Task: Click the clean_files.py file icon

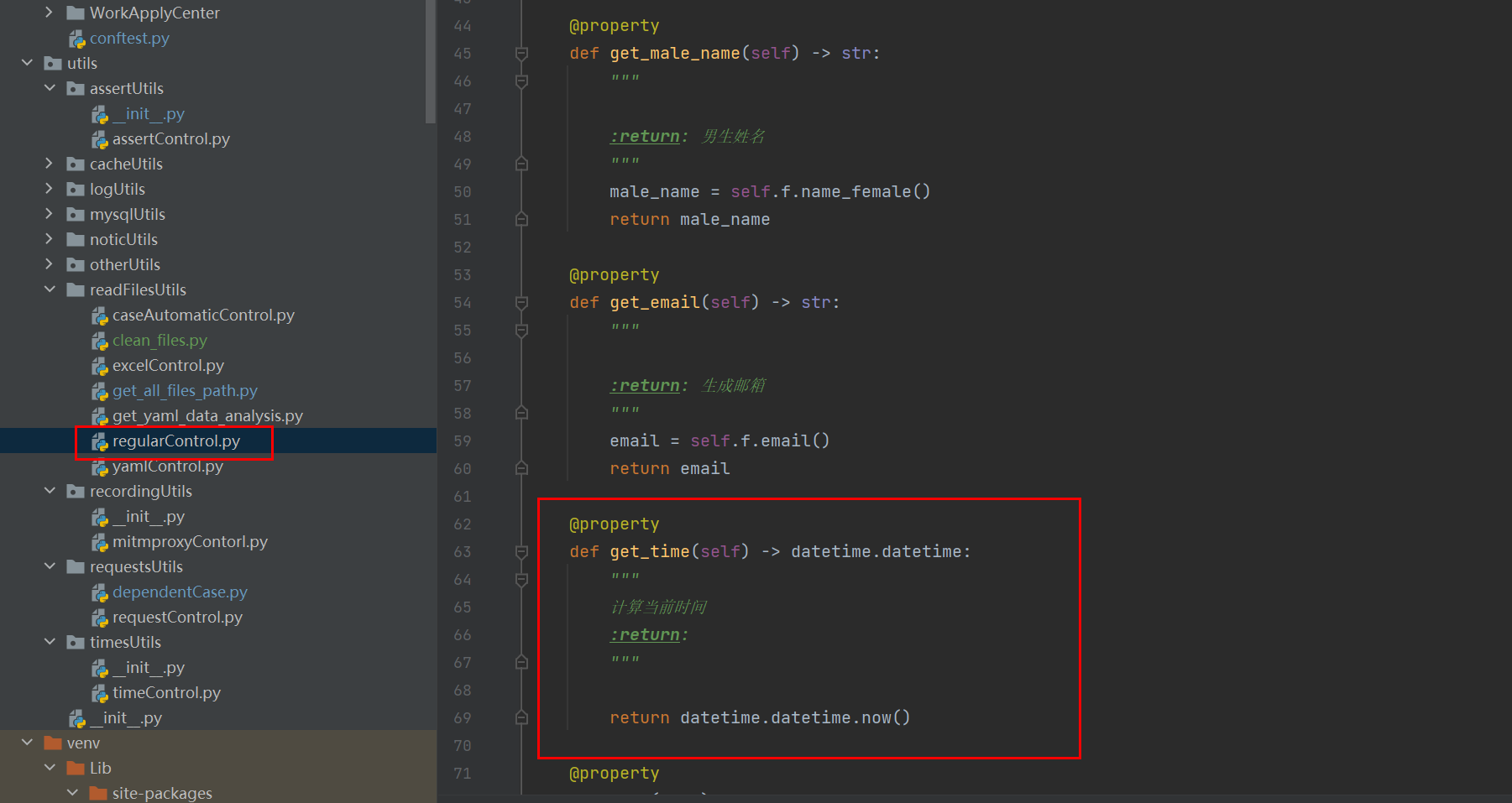Action: point(100,341)
